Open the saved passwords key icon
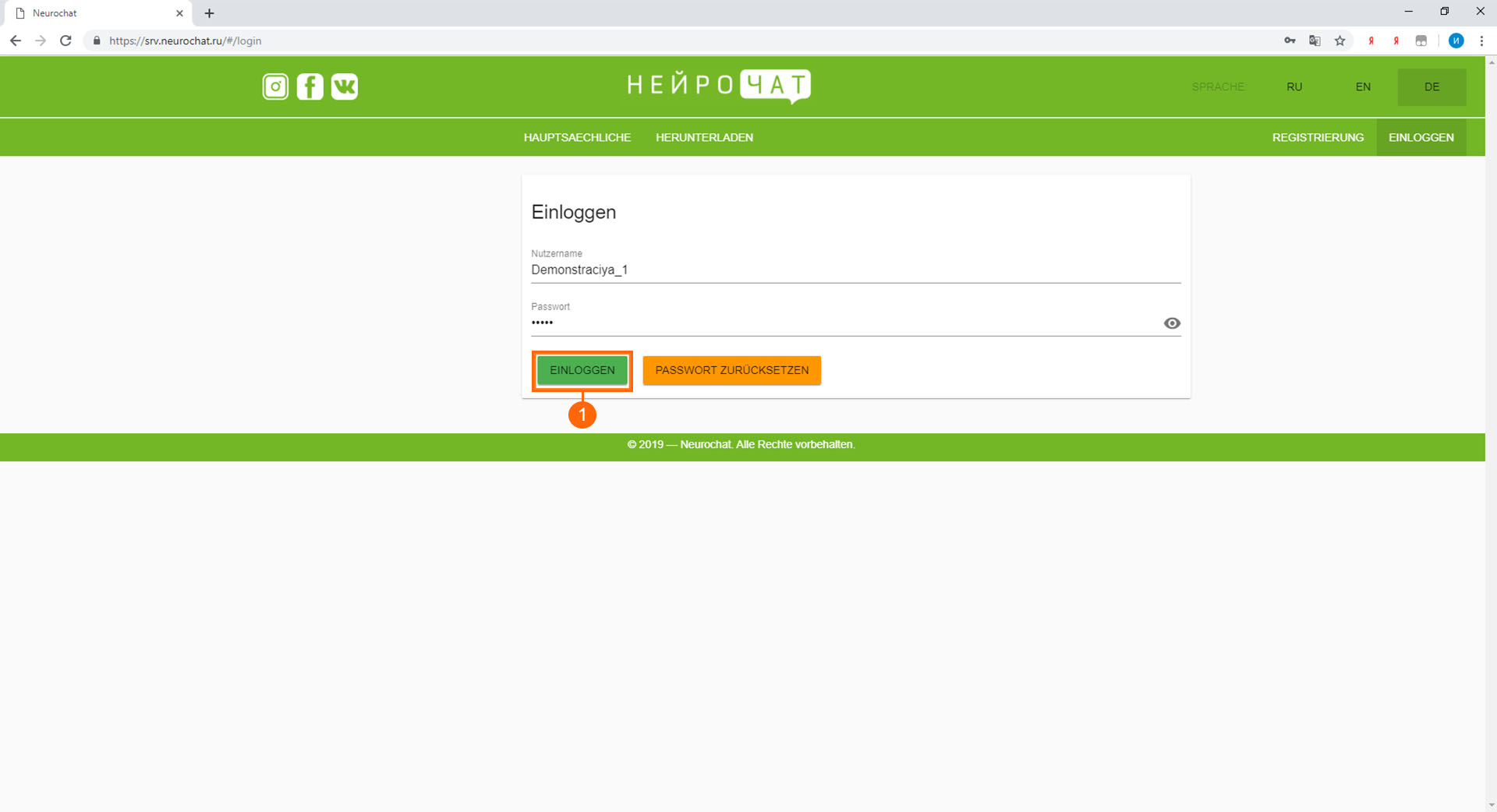1497x812 pixels. click(1290, 41)
